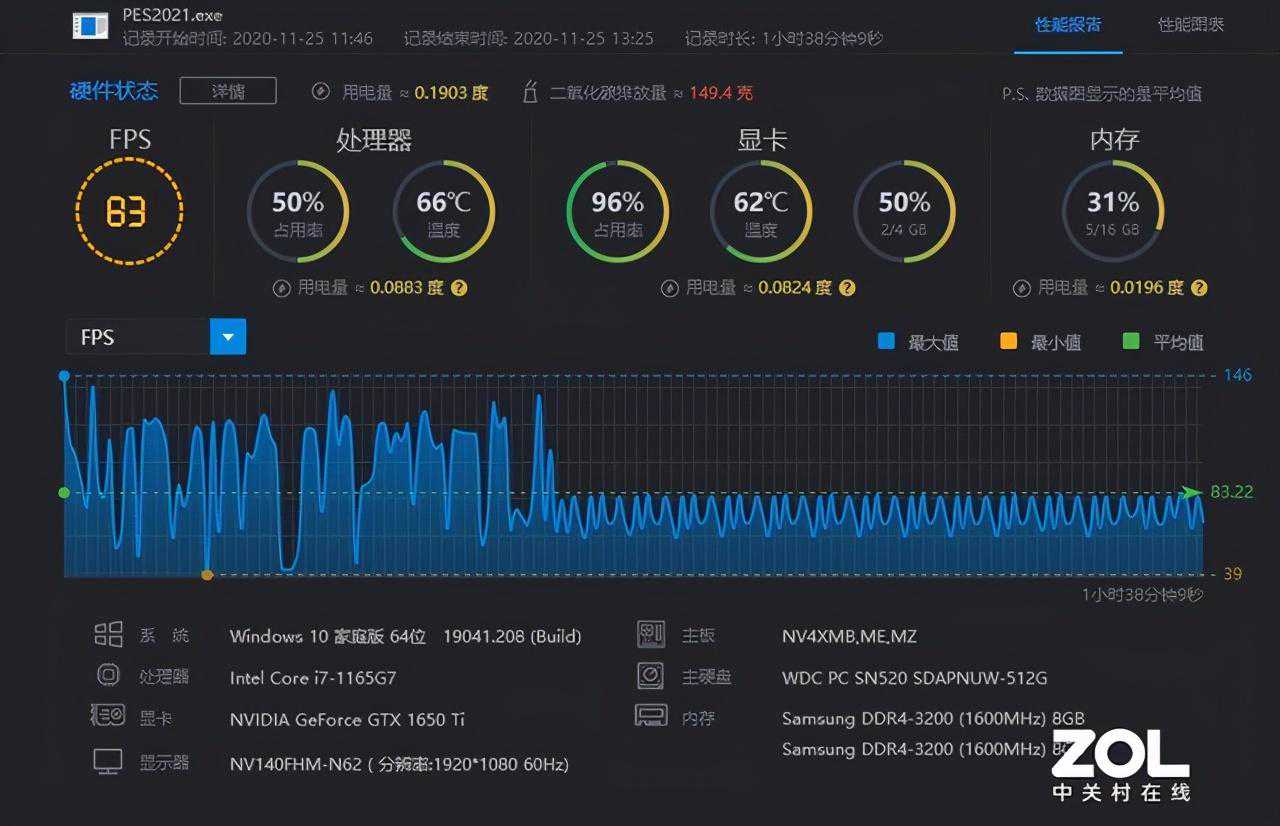
Task: Click the orange FPS 63 circular gauge
Action: coord(129,211)
